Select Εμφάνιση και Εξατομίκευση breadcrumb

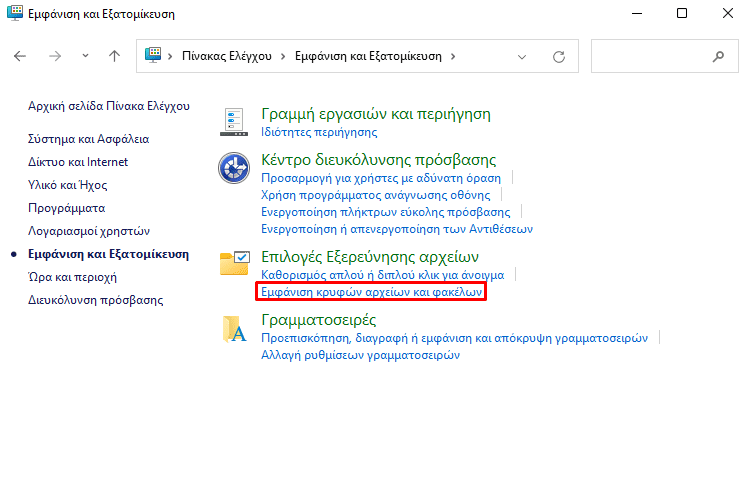(x=368, y=56)
